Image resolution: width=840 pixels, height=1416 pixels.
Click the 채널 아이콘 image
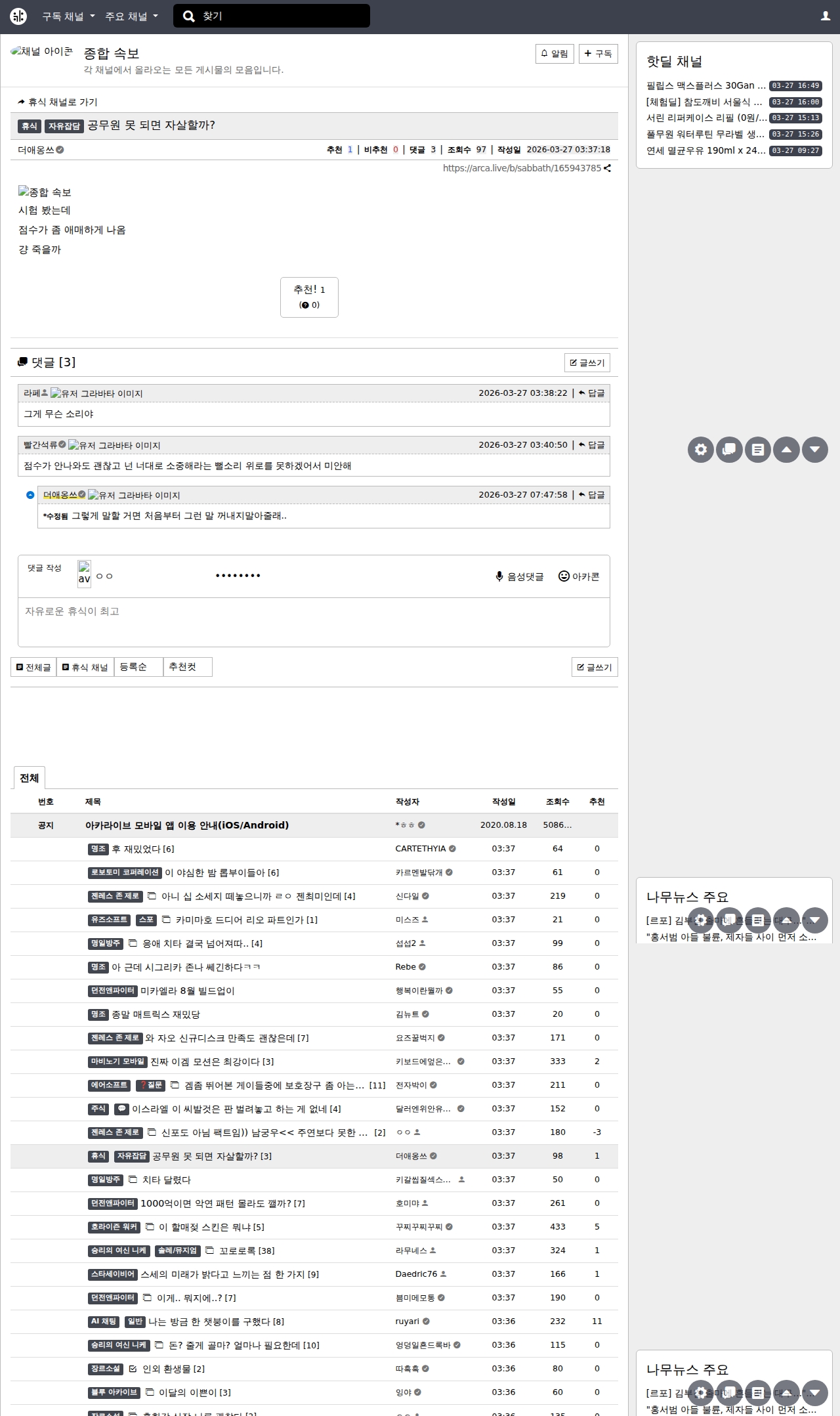(x=42, y=52)
